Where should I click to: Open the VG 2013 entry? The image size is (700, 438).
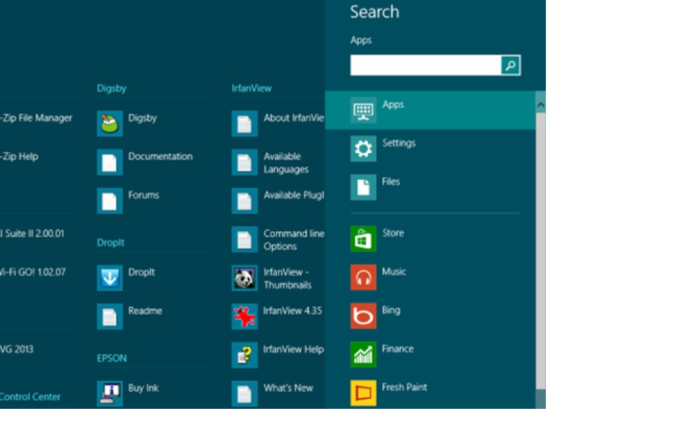17,349
